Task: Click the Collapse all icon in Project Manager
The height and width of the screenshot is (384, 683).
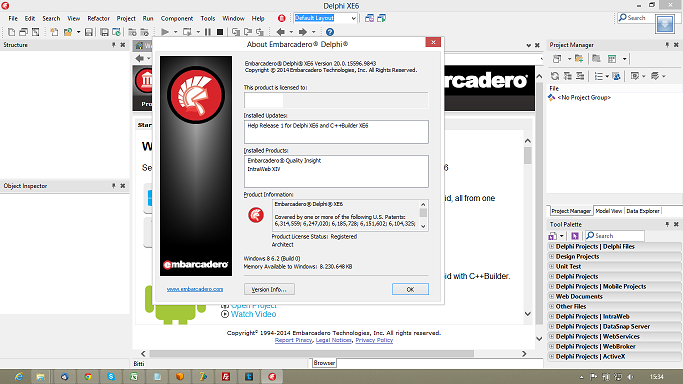Action: pos(580,76)
